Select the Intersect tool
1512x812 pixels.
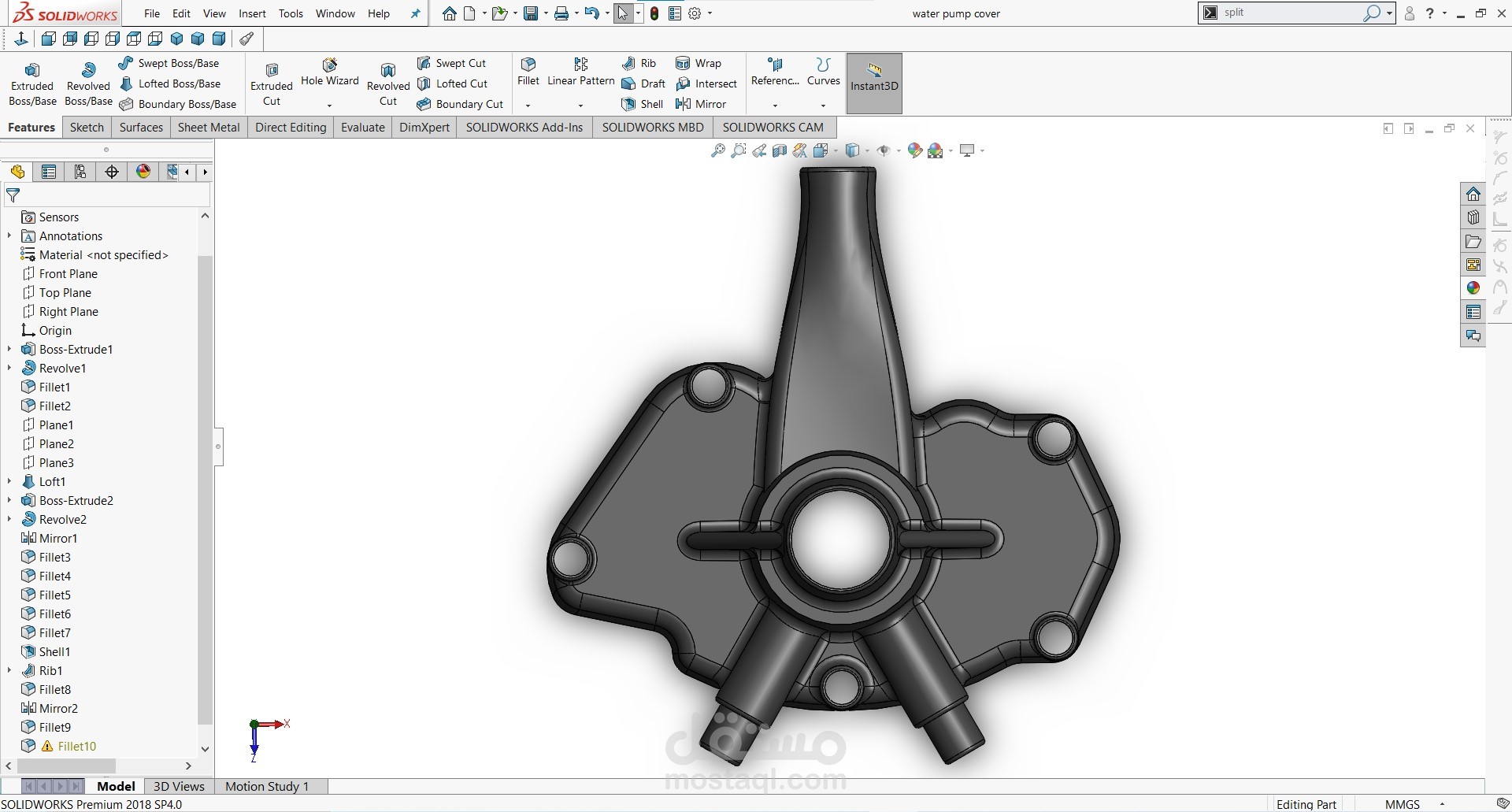coord(706,83)
